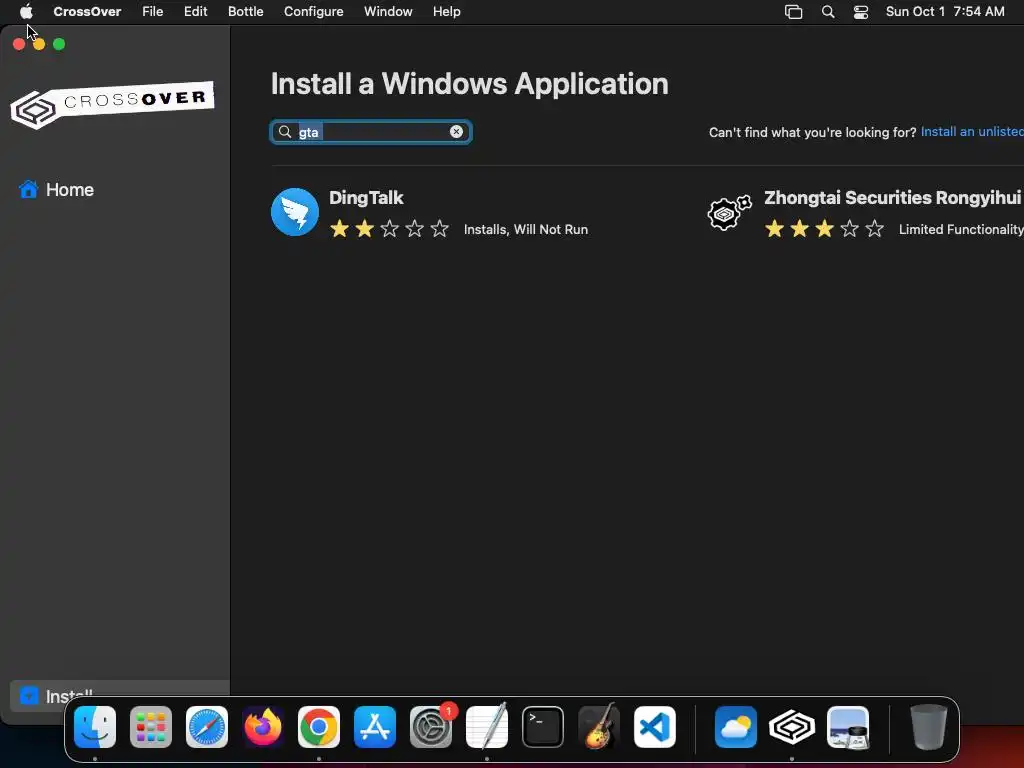The height and width of the screenshot is (768, 1024).
Task: Open Preview from the Dock
Action: (848, 727)
